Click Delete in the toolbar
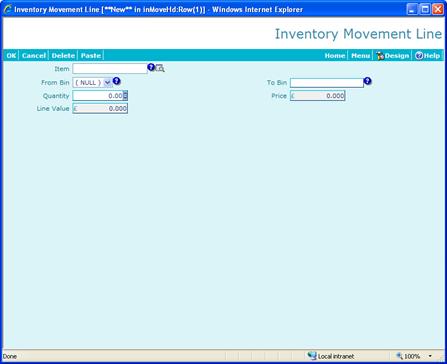 click(x=63, y=56)
